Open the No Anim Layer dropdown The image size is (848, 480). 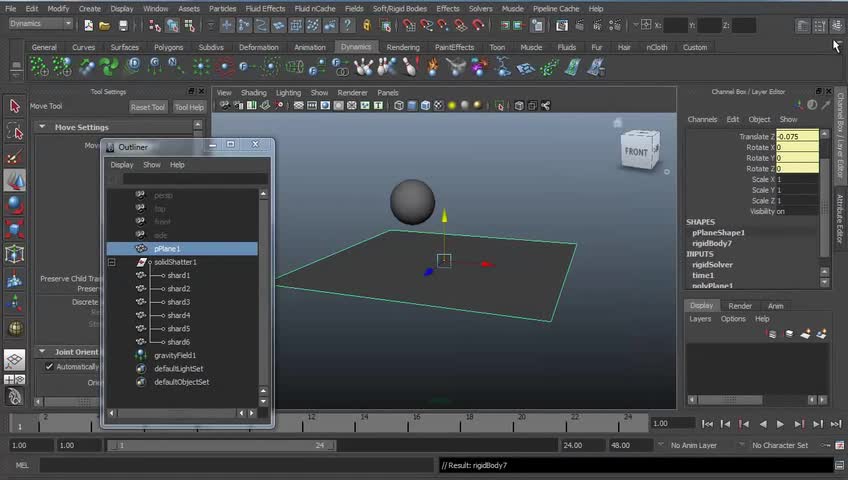[694, 445]
